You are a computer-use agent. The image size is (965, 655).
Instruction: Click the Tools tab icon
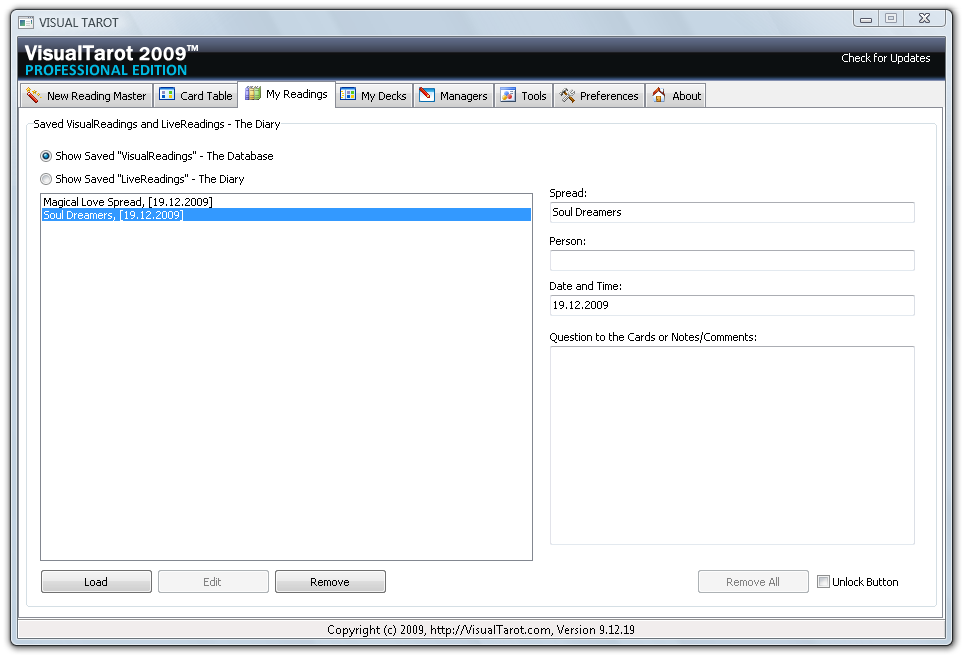[508, 95]
